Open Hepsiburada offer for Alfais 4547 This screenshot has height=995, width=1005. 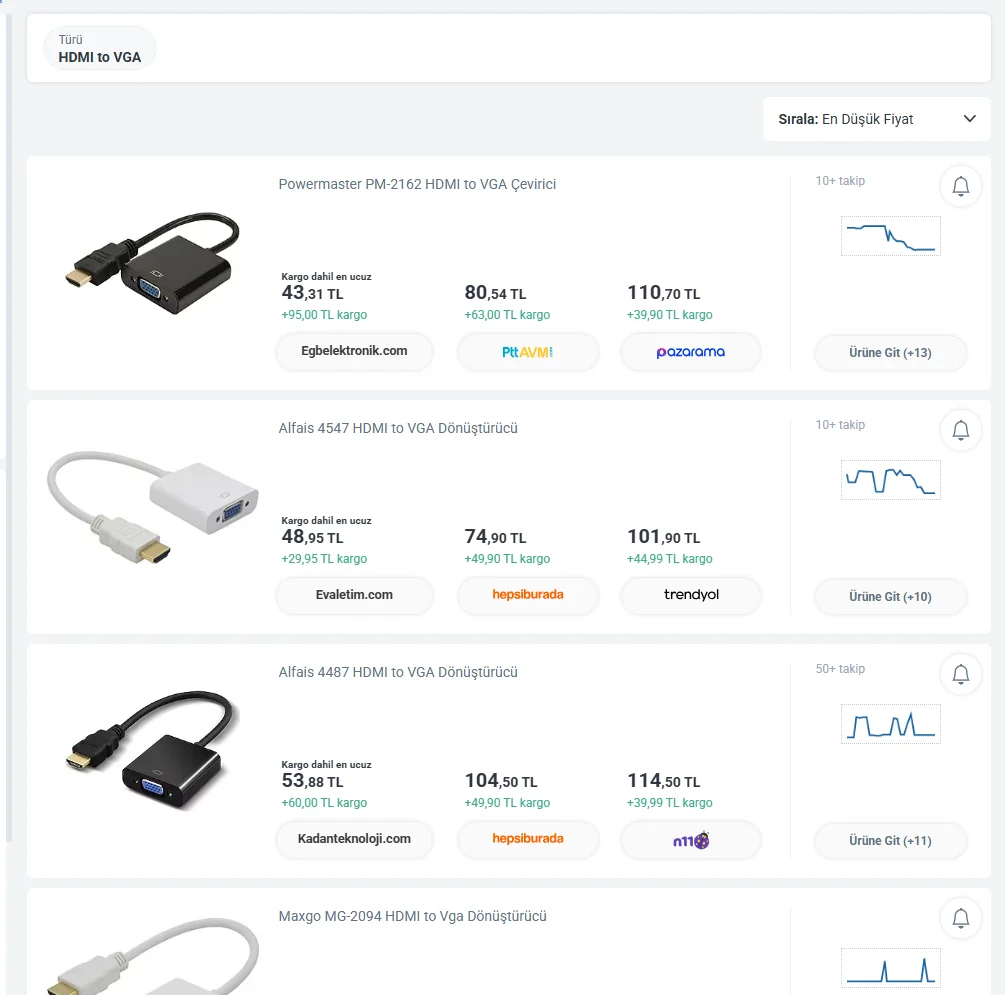point(528,596)
